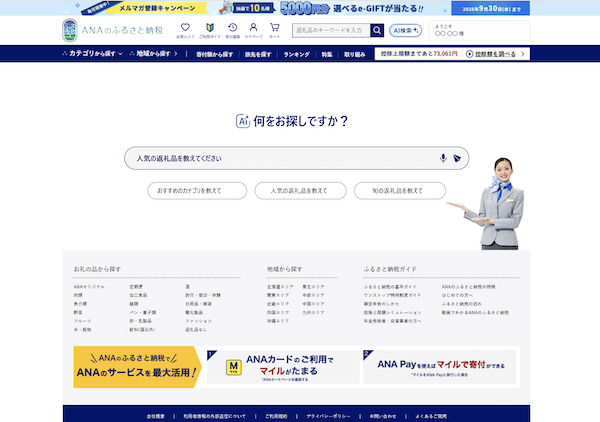Image resolution: width=600 pixels, height=422 pixels.
Task: Open ご利用規約 footer link
Action: tap(276, 416)
